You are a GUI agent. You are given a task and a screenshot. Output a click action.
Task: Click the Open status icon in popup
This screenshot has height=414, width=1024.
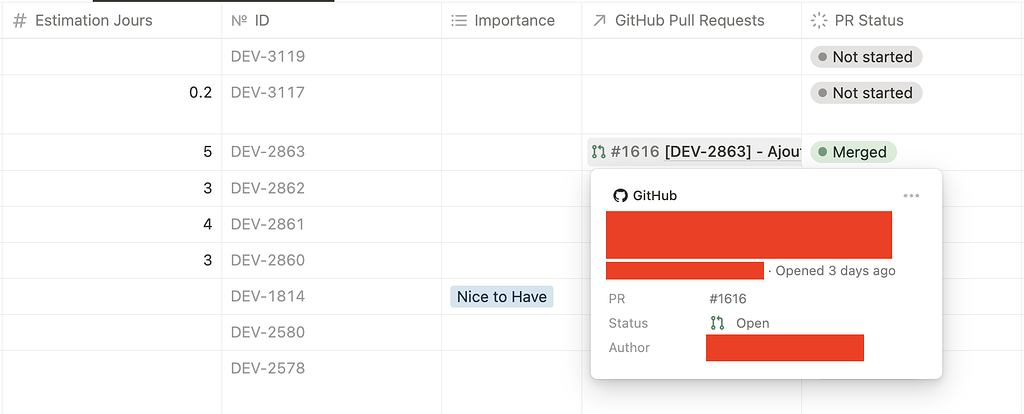click(717, 323)
